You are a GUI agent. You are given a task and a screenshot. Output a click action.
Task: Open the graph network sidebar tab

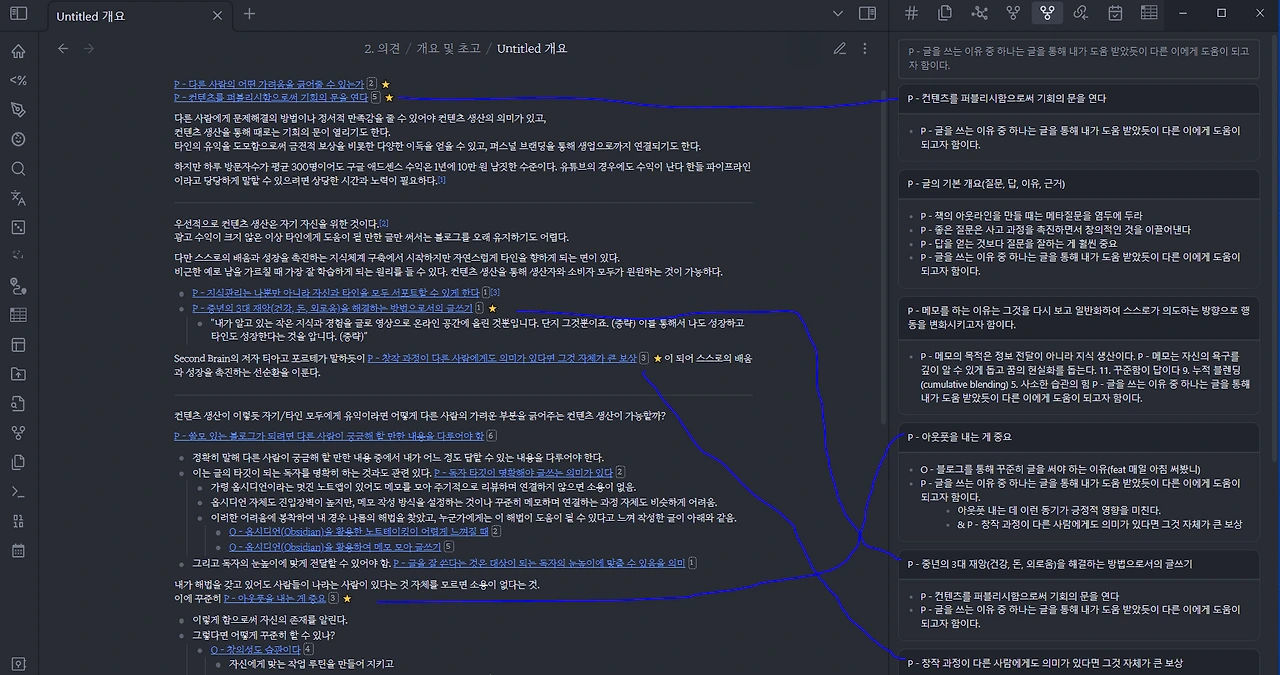pos(979,13)
